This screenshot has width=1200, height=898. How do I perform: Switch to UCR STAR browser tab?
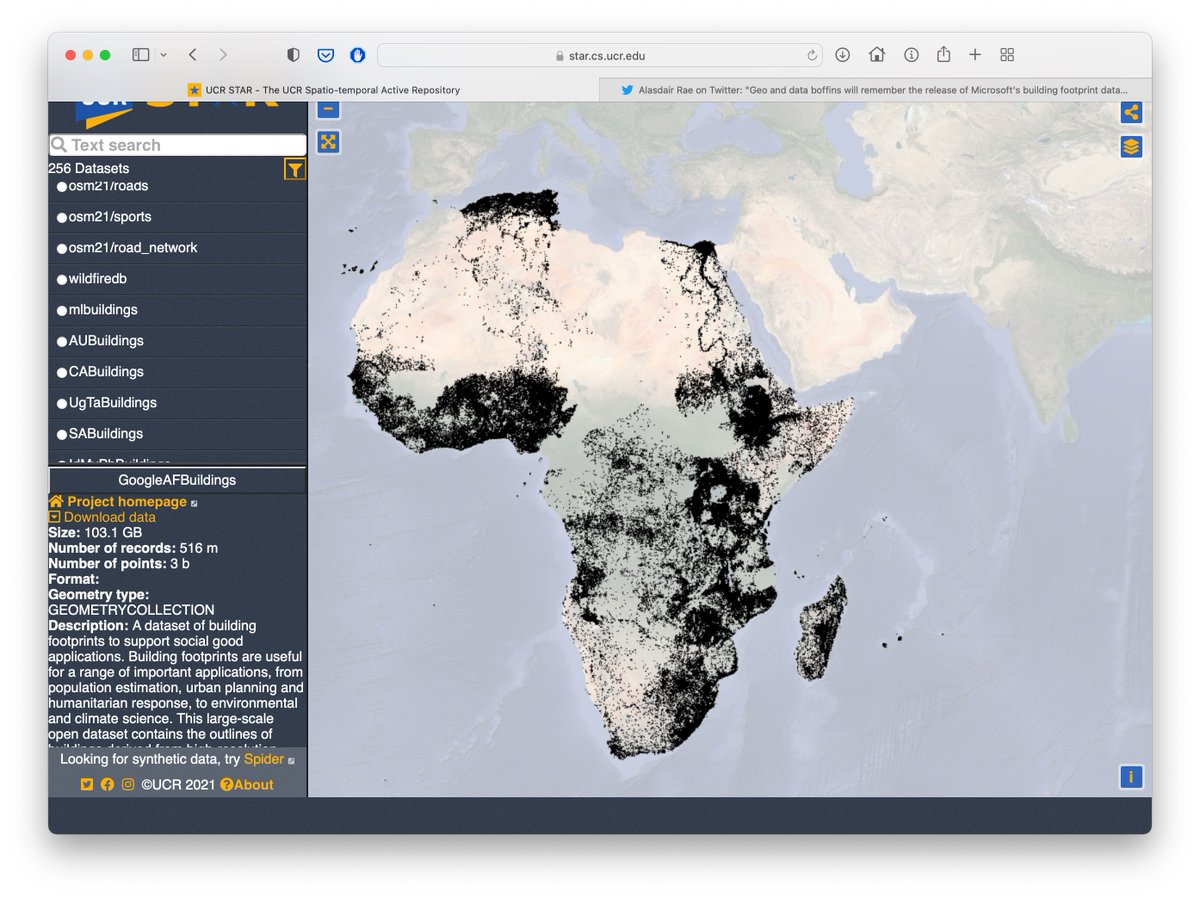coord(324,89)
